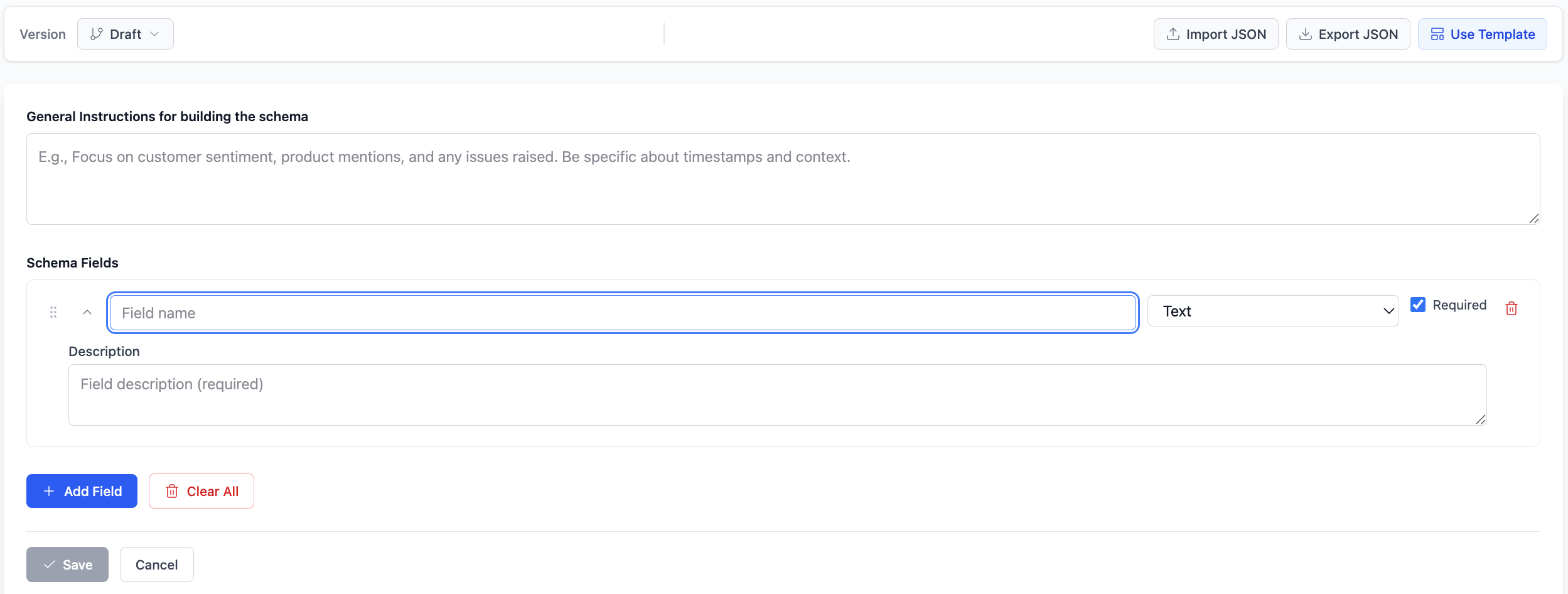Click the Export JSON button

click(1348, 34)
